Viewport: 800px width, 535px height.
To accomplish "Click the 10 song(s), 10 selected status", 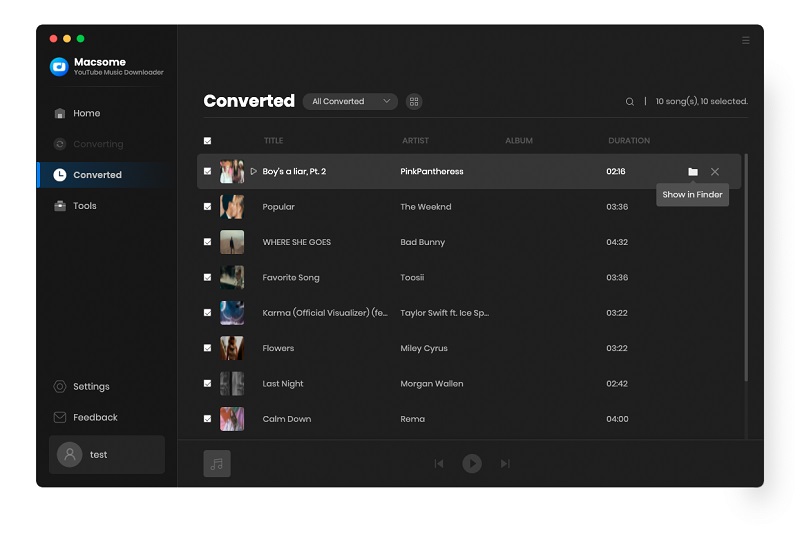I will pyautogui.click(x=702, y=101).
